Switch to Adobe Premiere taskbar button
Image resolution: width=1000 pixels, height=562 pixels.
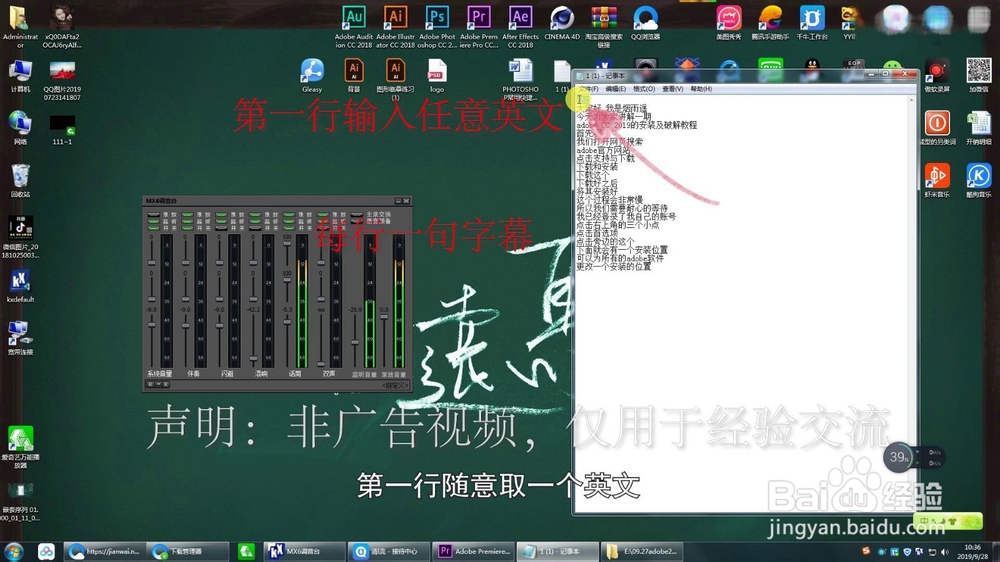474,551
